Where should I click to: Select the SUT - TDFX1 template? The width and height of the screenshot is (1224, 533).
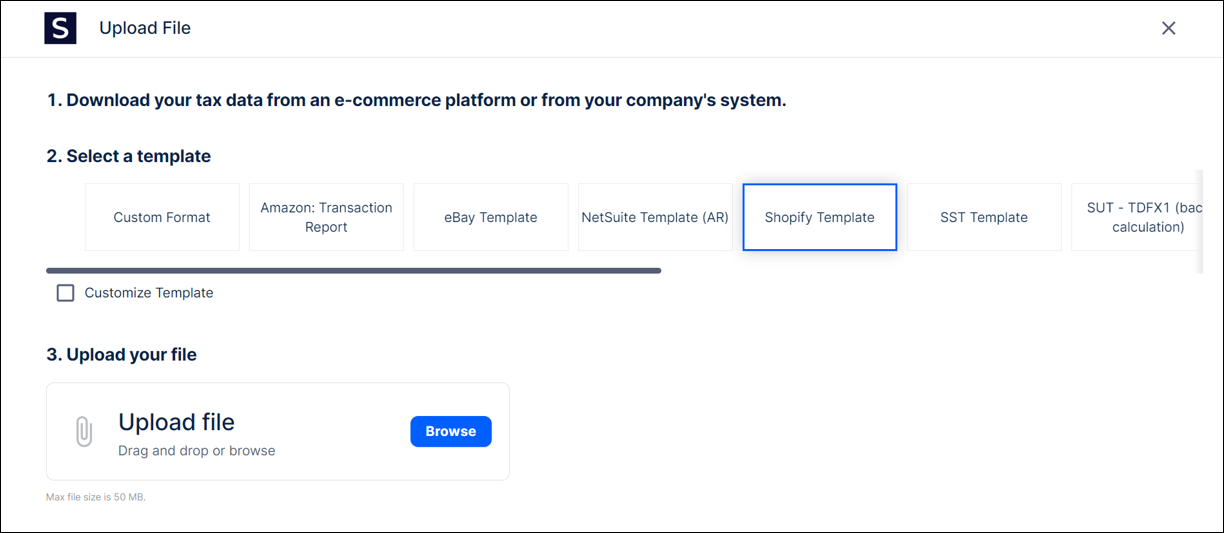point(1135,217)
